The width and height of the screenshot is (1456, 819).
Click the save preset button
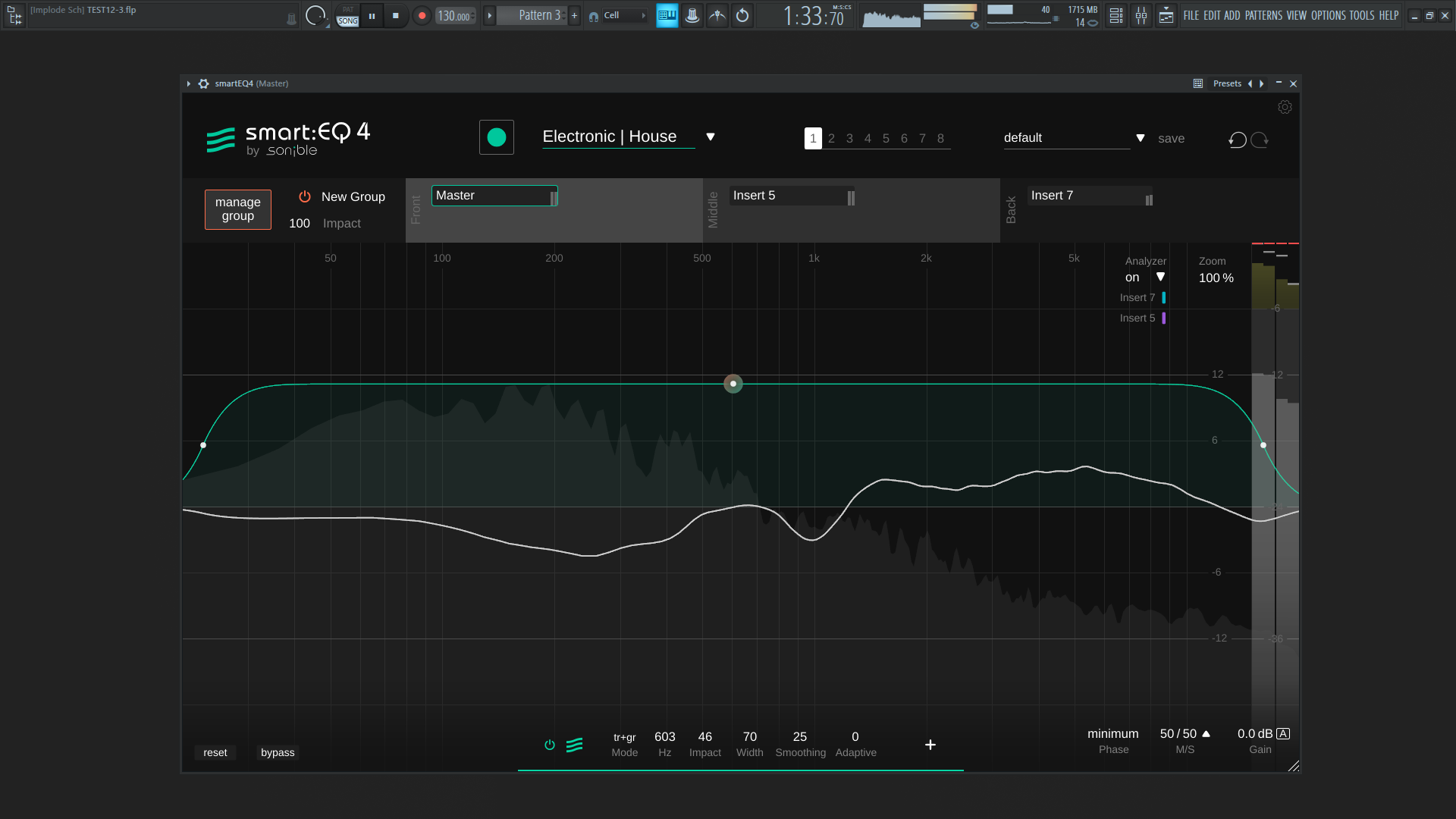click(1171, 138)
